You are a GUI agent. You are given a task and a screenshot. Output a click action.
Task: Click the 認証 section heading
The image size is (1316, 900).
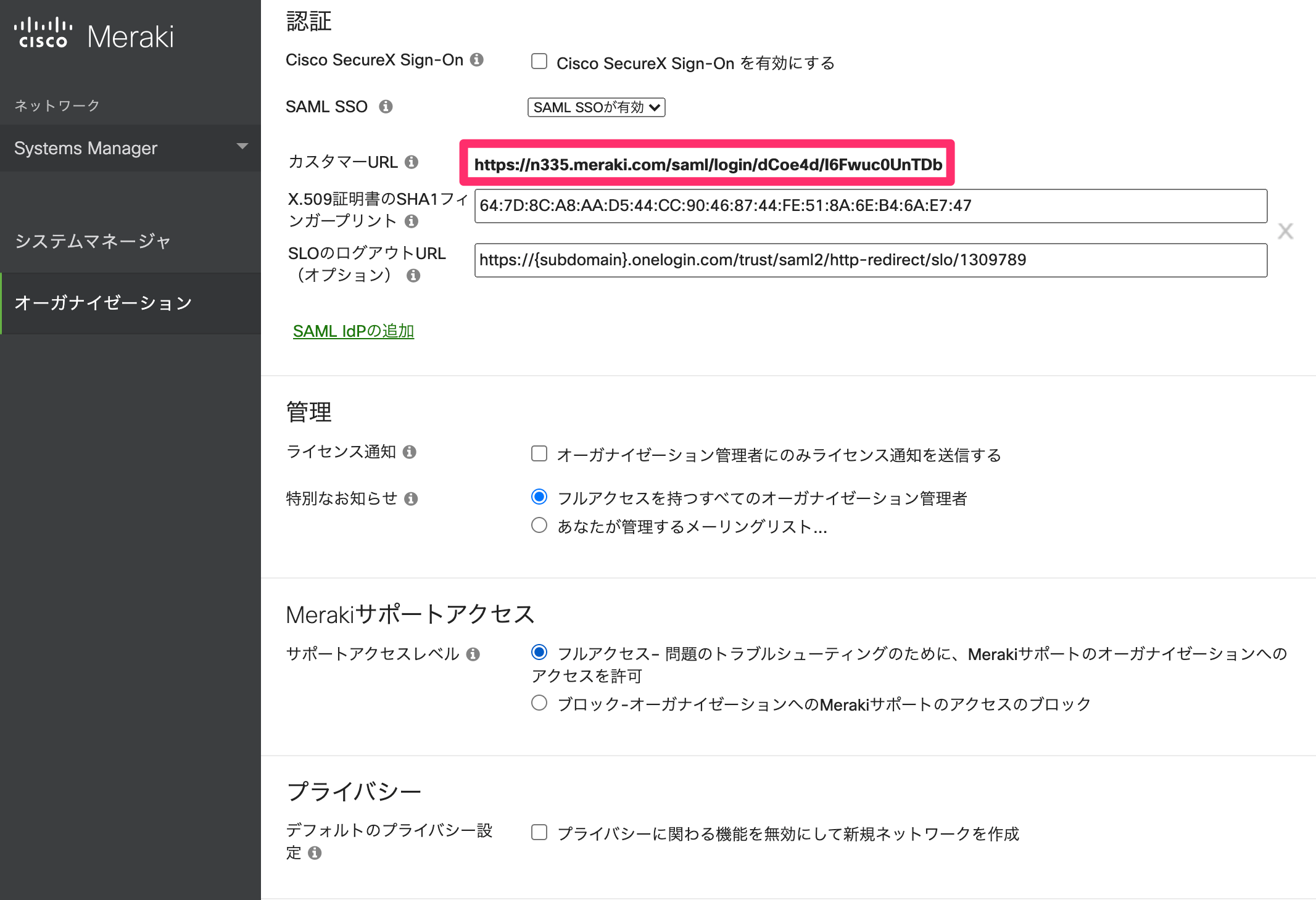coord(309,22)
